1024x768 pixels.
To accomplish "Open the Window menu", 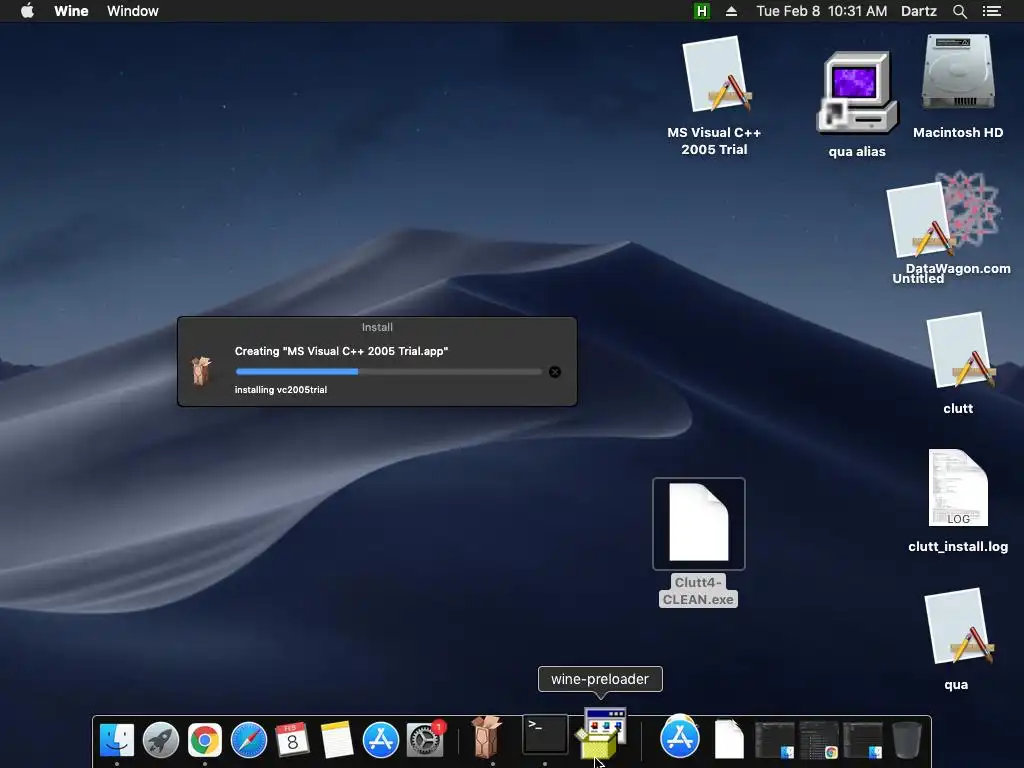I will point(133,11).
